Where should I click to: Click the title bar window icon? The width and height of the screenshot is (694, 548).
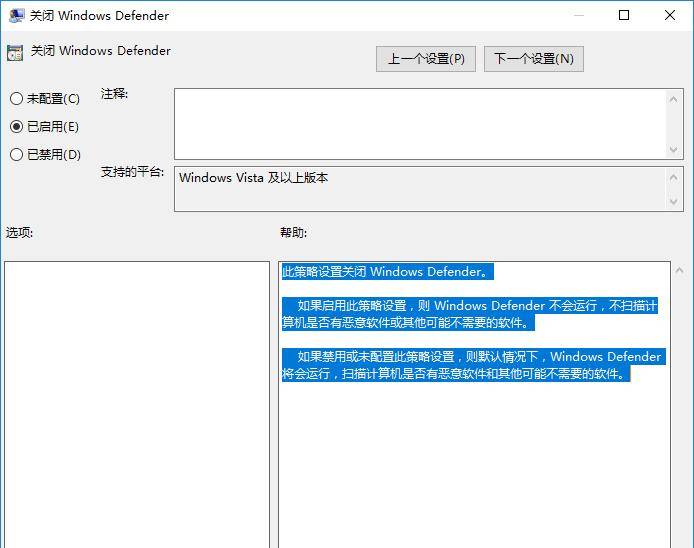16,15
